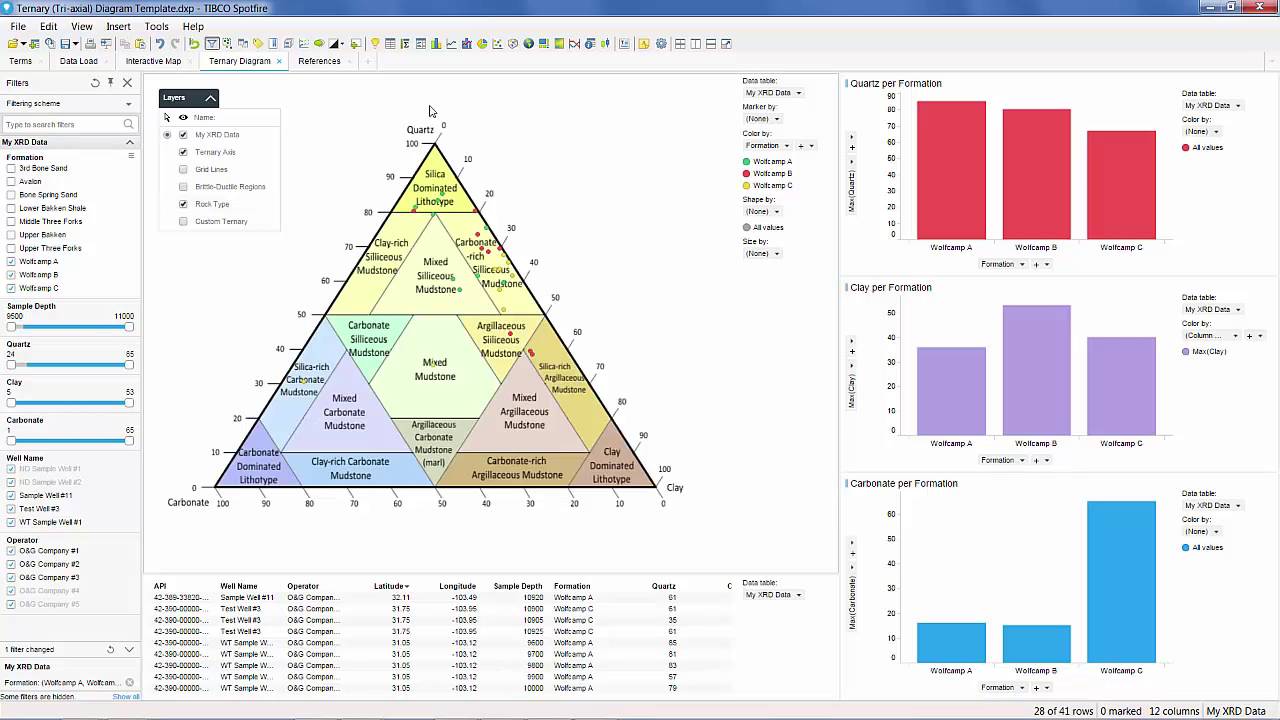Click the Redo arrow in toolbar
The height and width of the screenshot is (720, 1280).
(x=175, y=44)
